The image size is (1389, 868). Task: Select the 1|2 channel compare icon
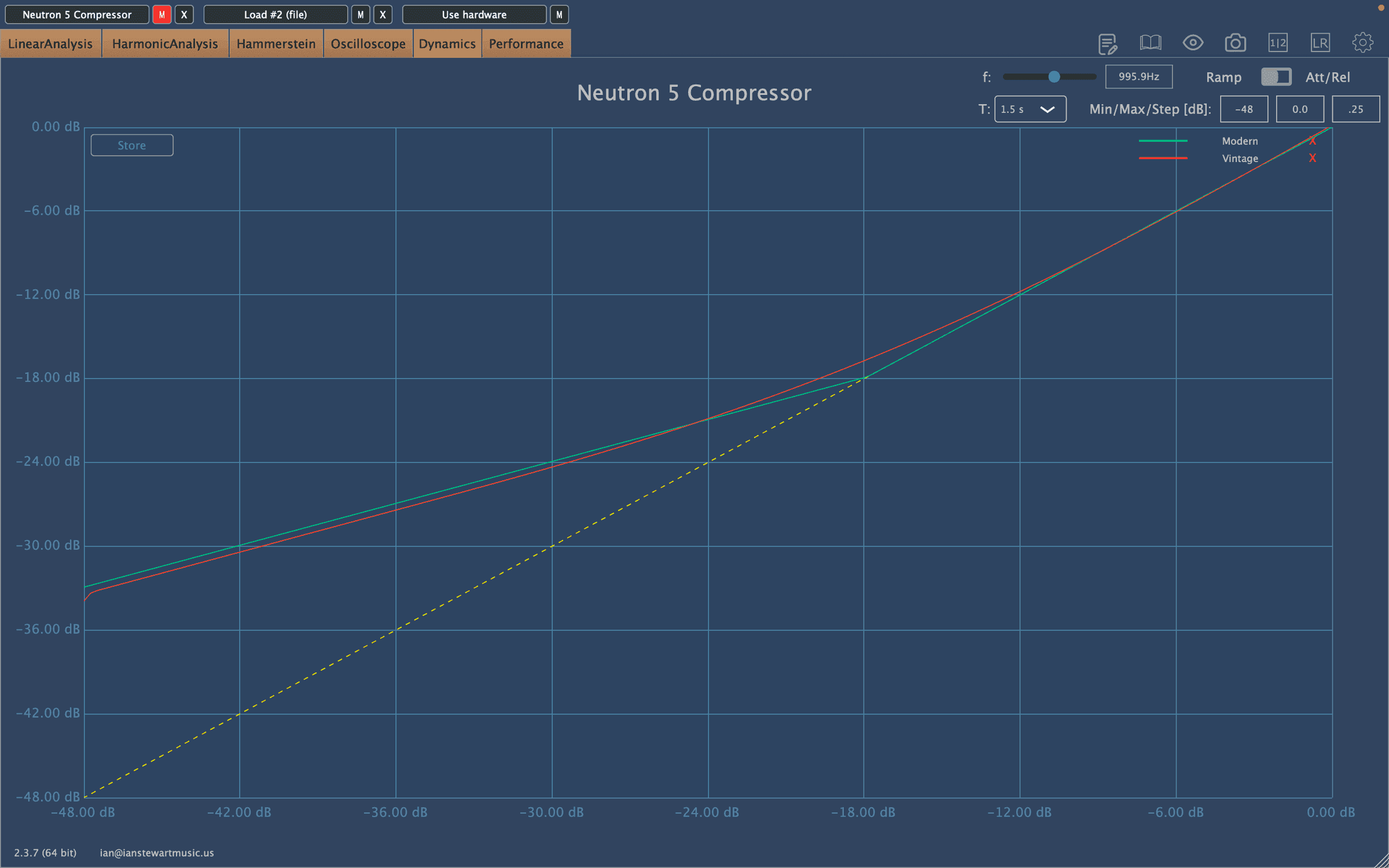(x=1278, y=43)
